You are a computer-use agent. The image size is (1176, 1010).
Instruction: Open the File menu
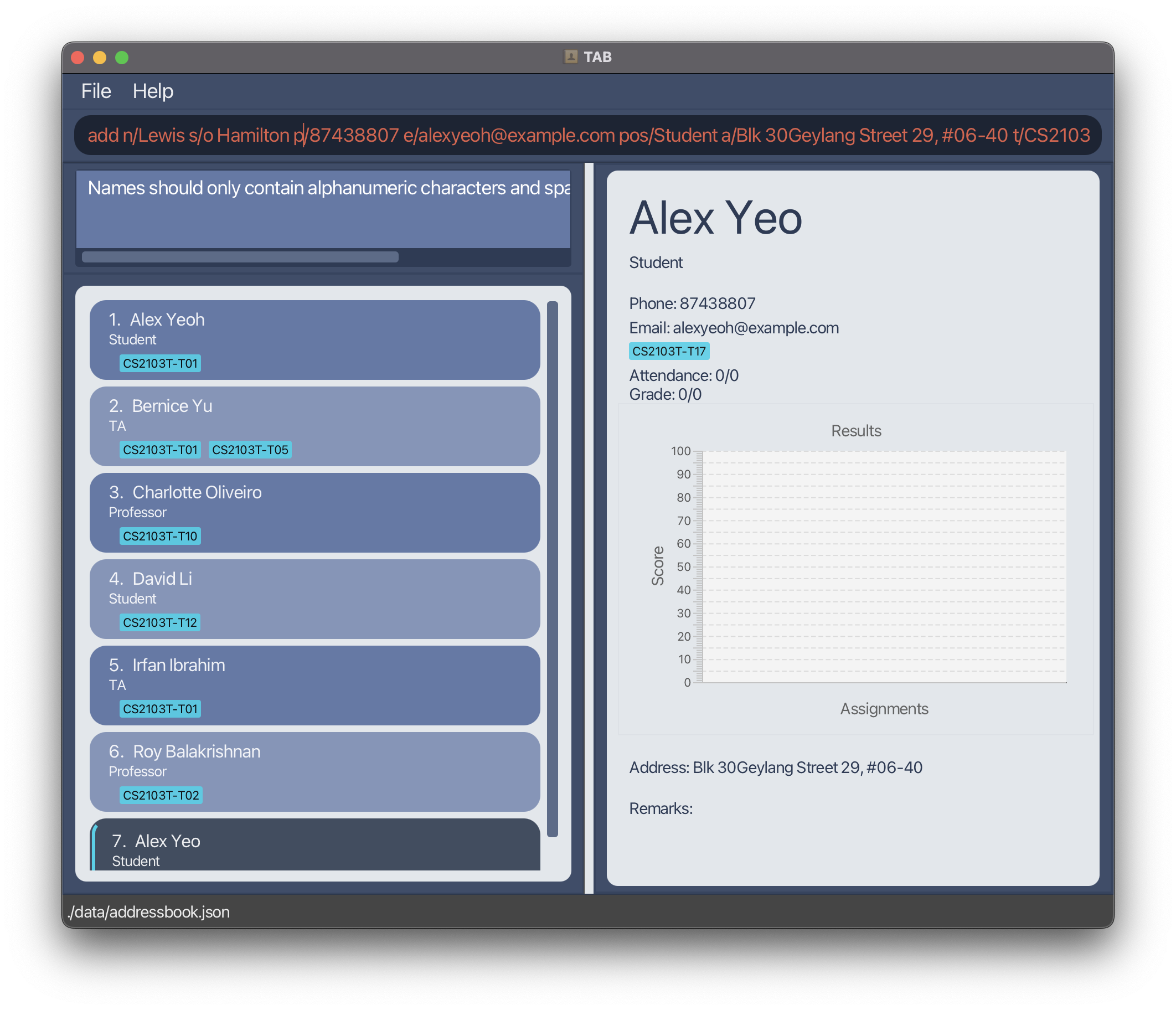tap(96, 91)
